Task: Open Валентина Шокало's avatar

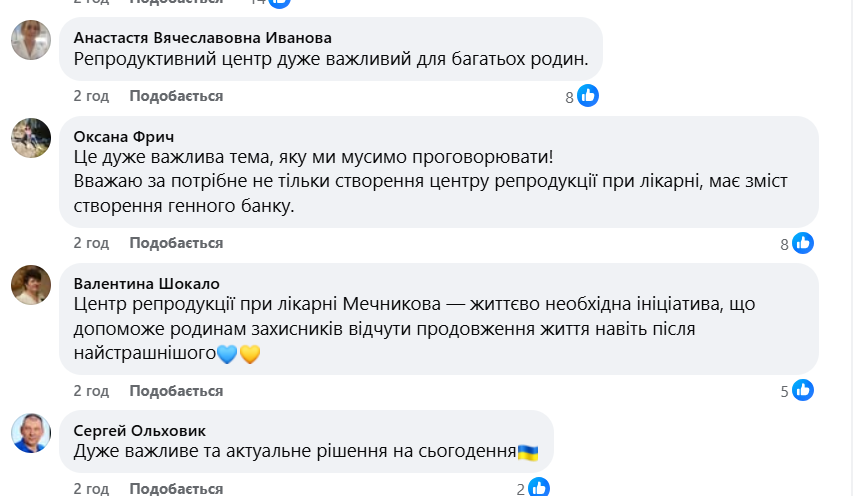Action: pyautogui.click(x=31, y=284)
